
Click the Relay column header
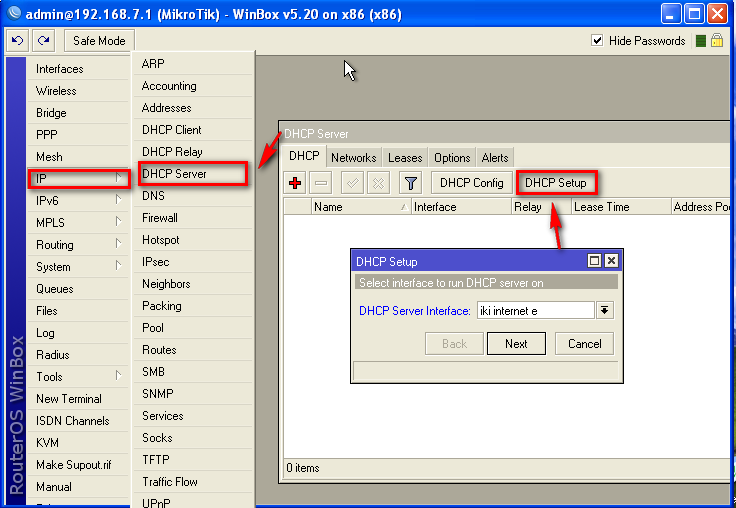click(x=541, y=207)
